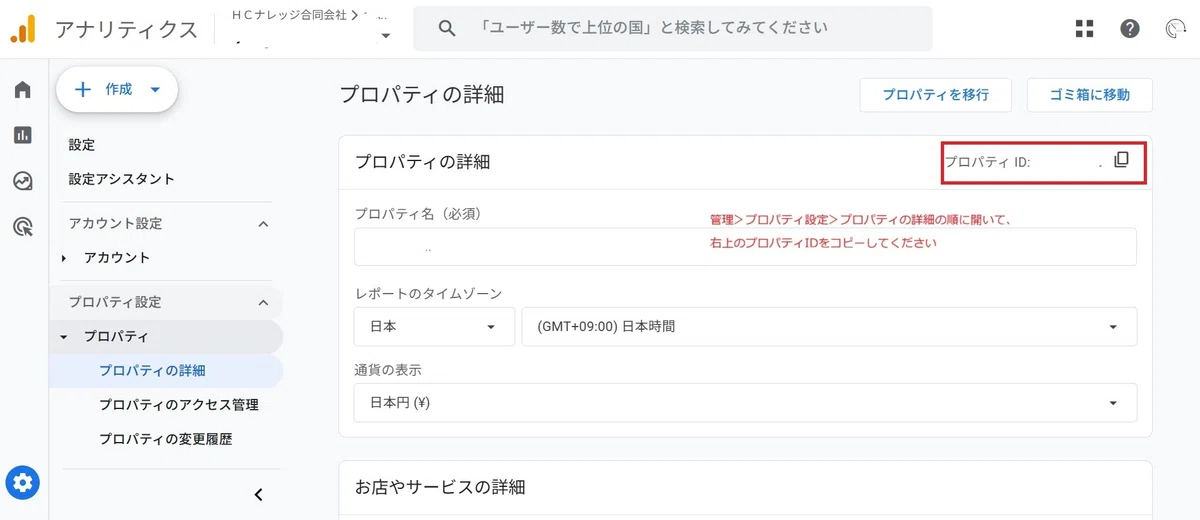
Task: Open the Explore icon in left rail
Action: click(23, 181)
